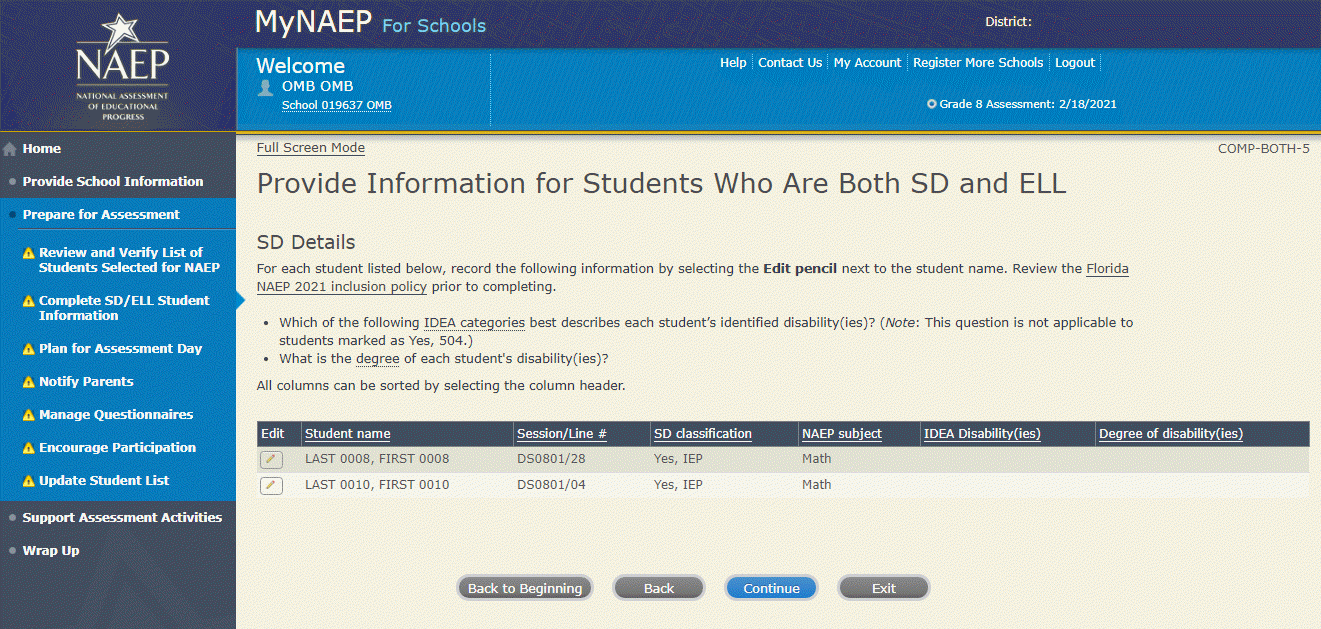Open the IDEA categories definition link
This screenshot has height=629, width=1321.
pos(474,323)
